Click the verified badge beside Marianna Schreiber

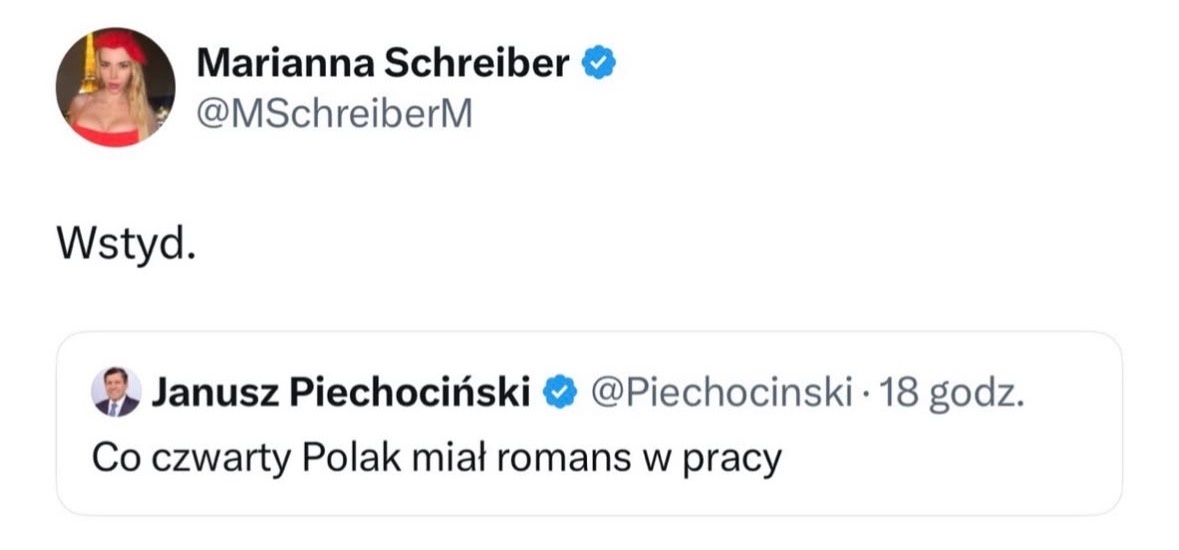(598, 64)
